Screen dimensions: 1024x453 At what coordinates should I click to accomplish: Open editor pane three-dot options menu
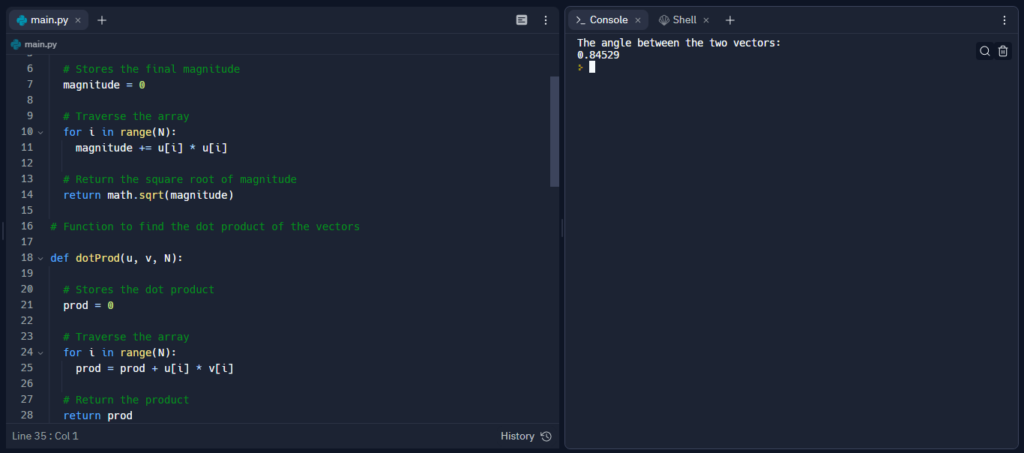pos(546,20)
